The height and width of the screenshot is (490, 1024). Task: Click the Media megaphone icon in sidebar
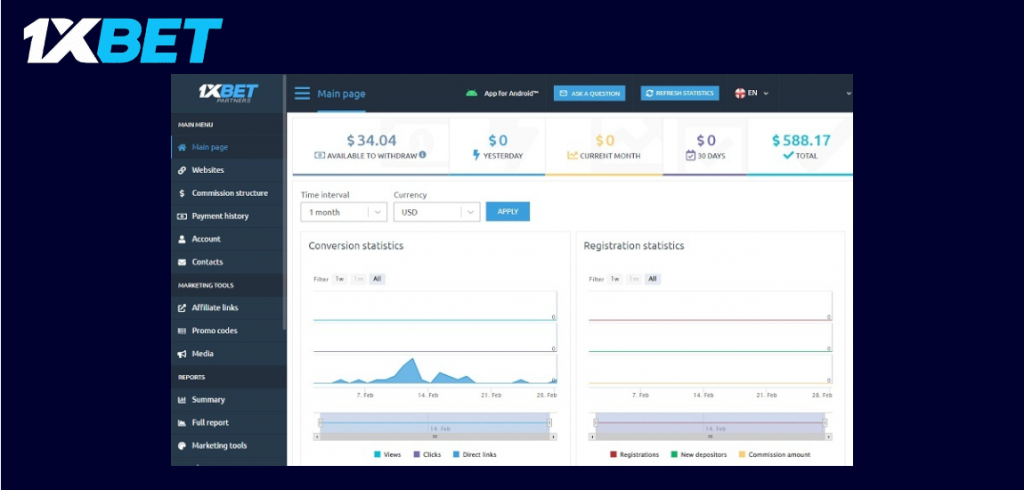point(182,354)
